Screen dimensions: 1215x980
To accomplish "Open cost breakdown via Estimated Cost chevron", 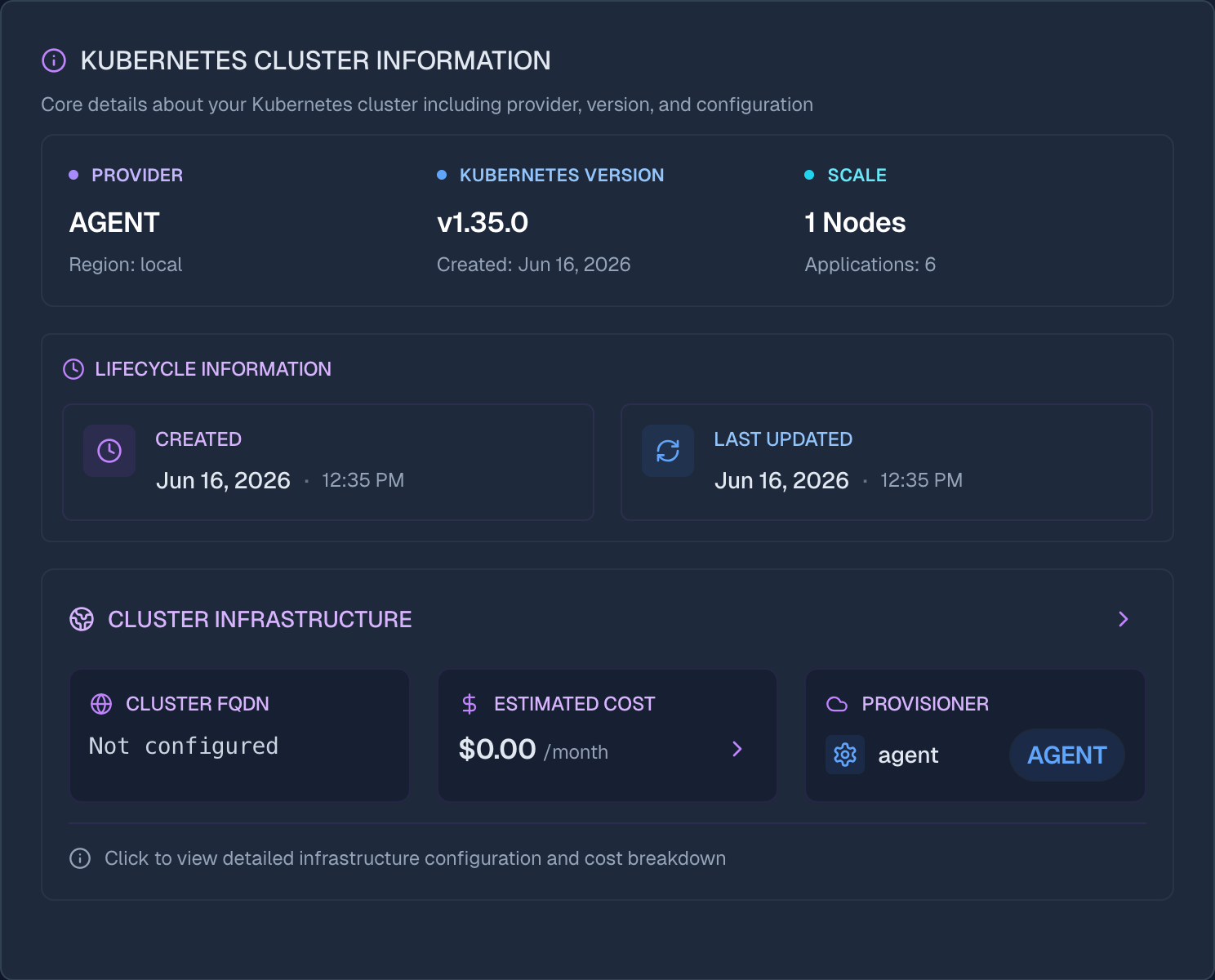I will 737,749.
